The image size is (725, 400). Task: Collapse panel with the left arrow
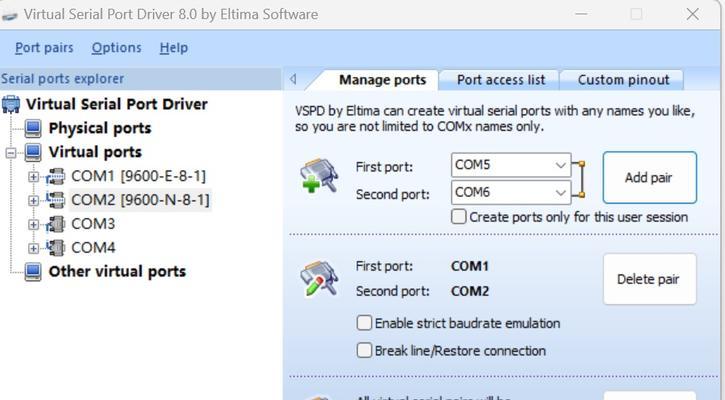(x=293, y=79)
